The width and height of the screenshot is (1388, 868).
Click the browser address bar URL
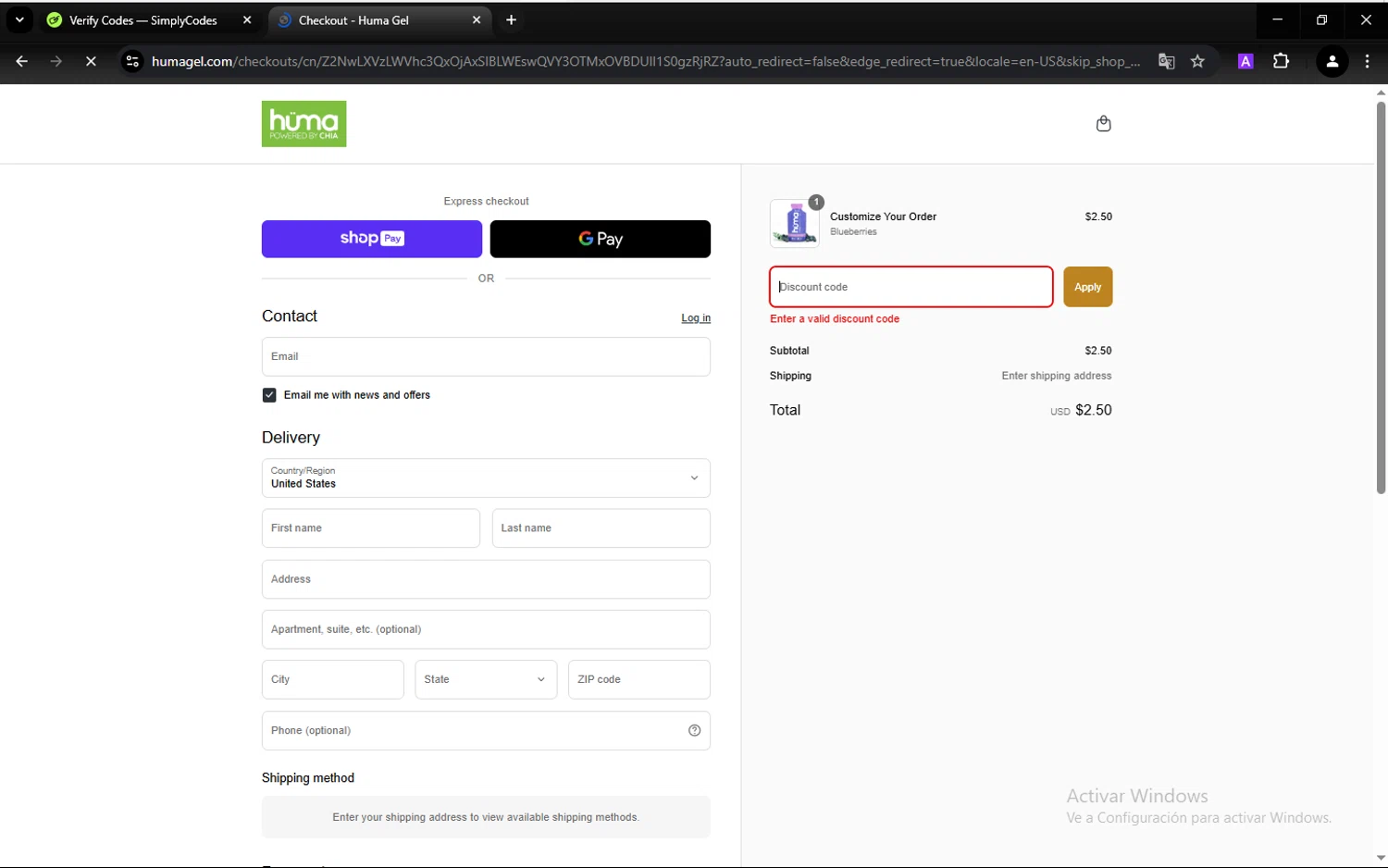(x=645, y=61)
